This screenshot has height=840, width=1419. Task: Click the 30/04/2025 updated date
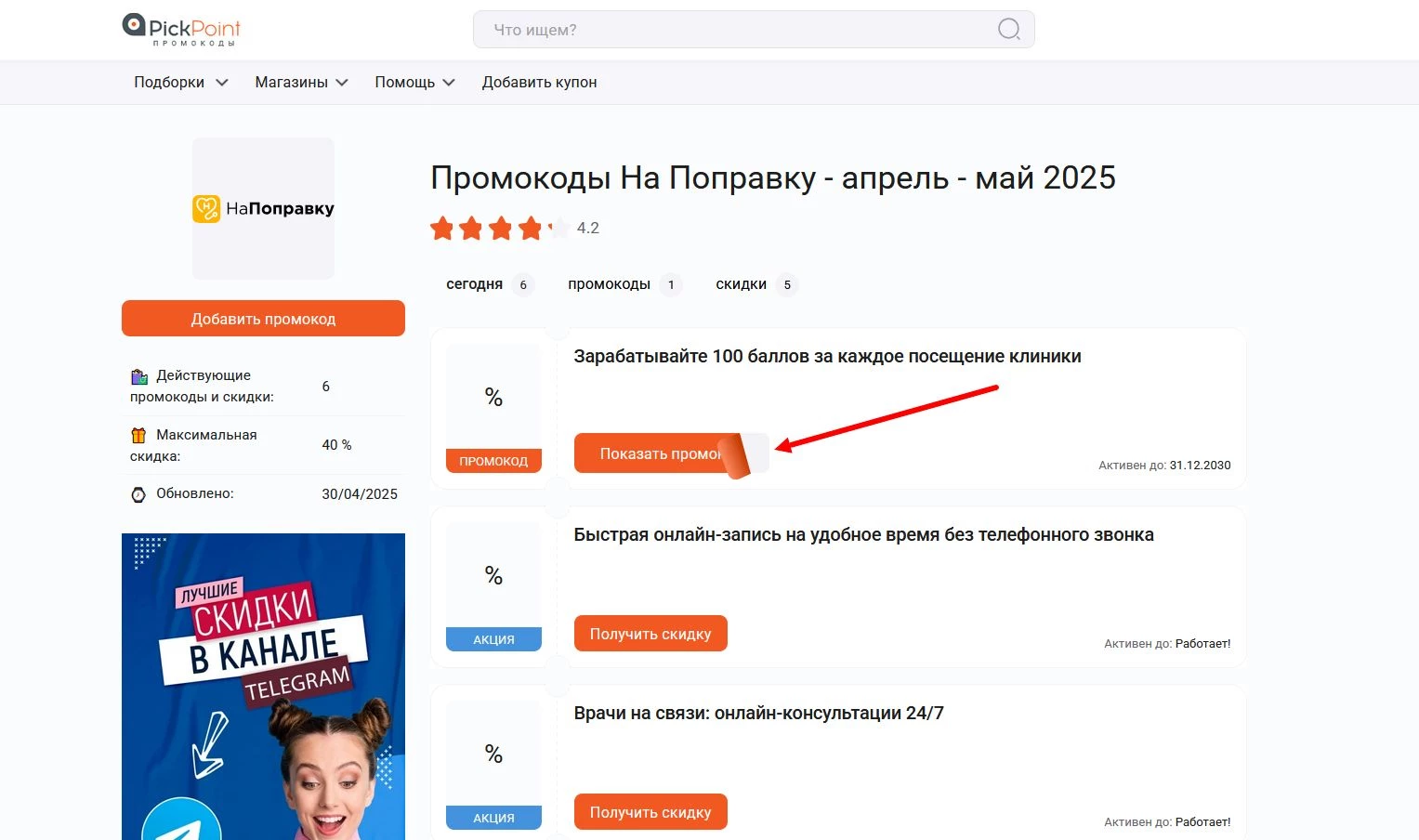click(360, 494)
